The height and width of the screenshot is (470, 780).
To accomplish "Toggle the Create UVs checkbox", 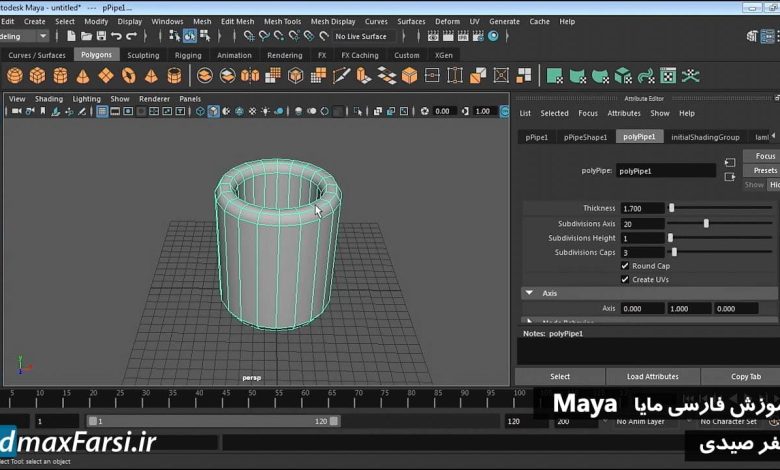I will click(625, 280).
